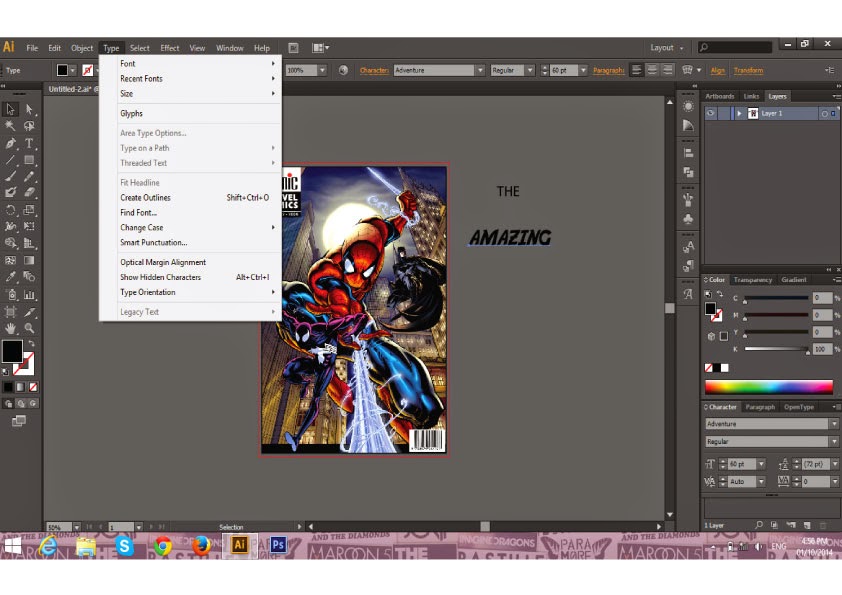
Task: Select the Lasso tool
Action: (29, 126)
